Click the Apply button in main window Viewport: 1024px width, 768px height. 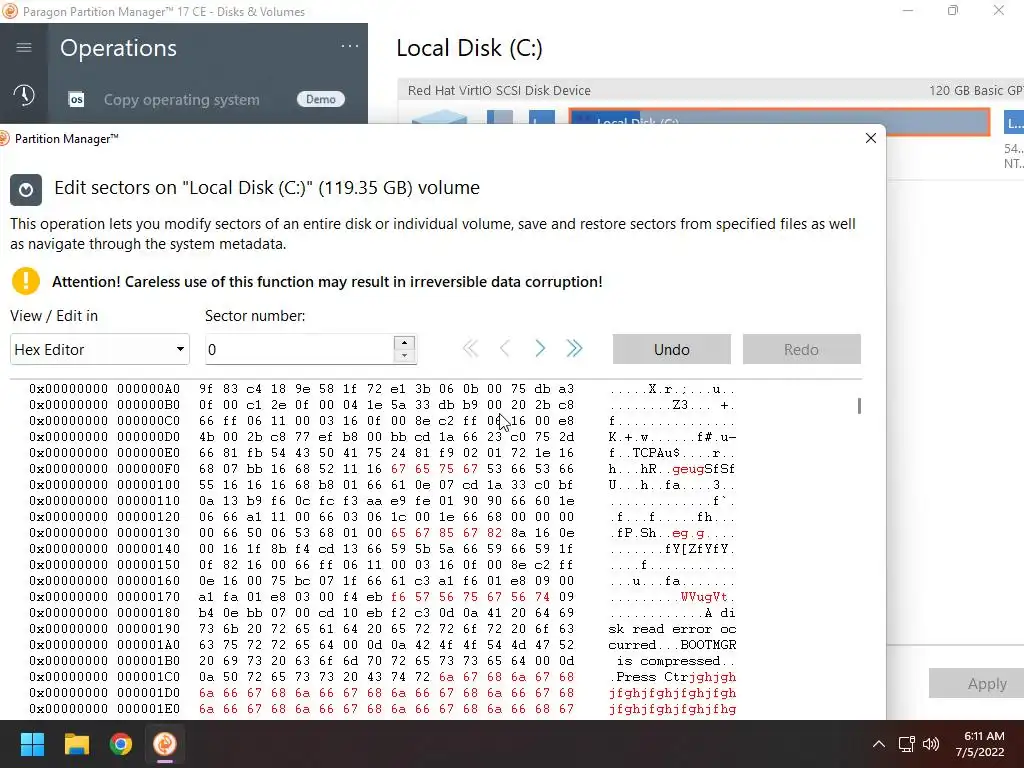[976, 683]
